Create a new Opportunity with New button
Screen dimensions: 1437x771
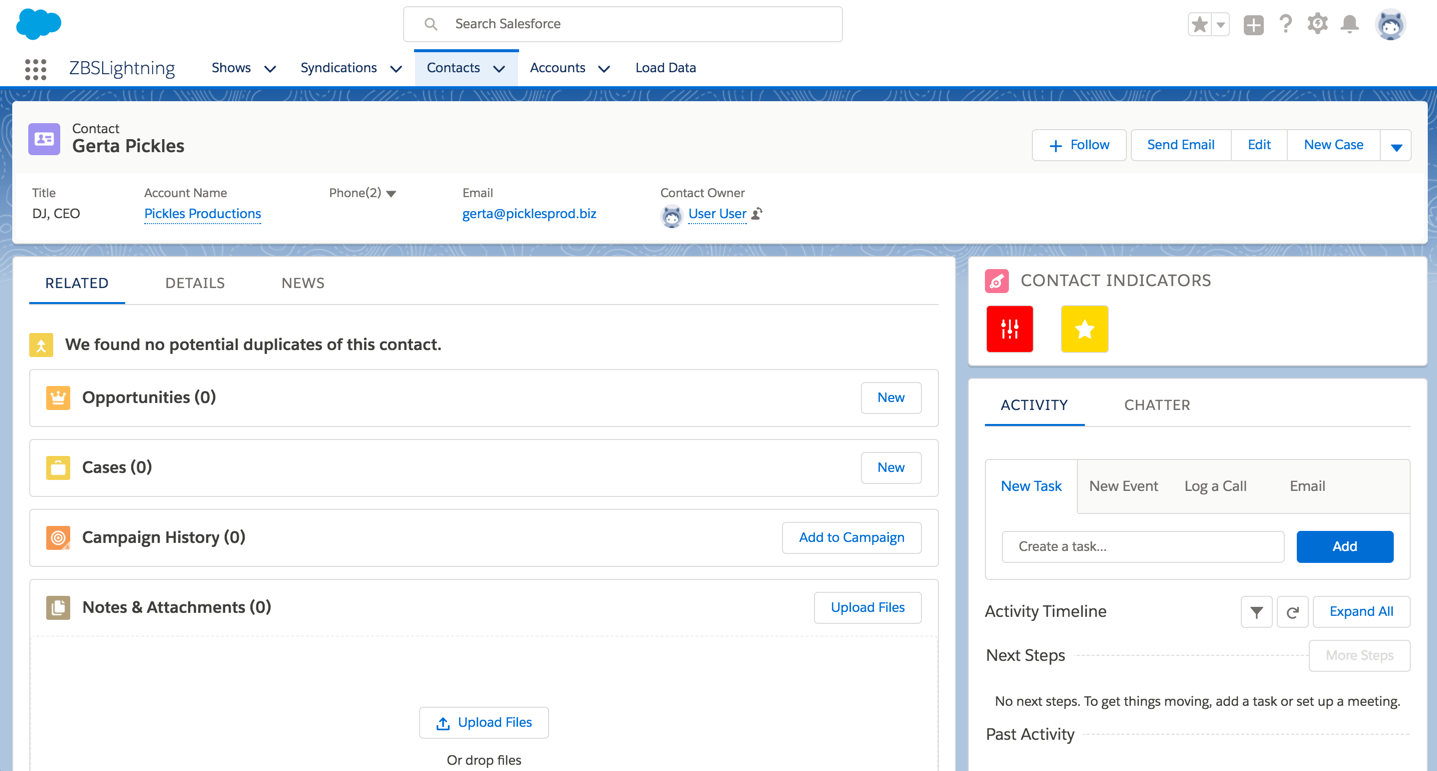891,398
